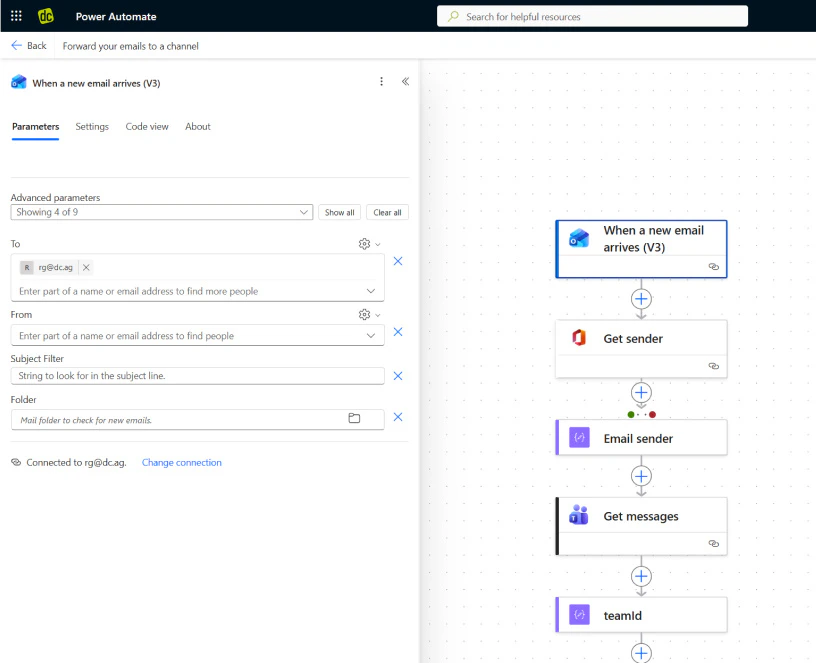Click the Outlook icon on trigger card
Image resolution: width=816 pixels, height=663 pixels.
[x=579, y=238]
